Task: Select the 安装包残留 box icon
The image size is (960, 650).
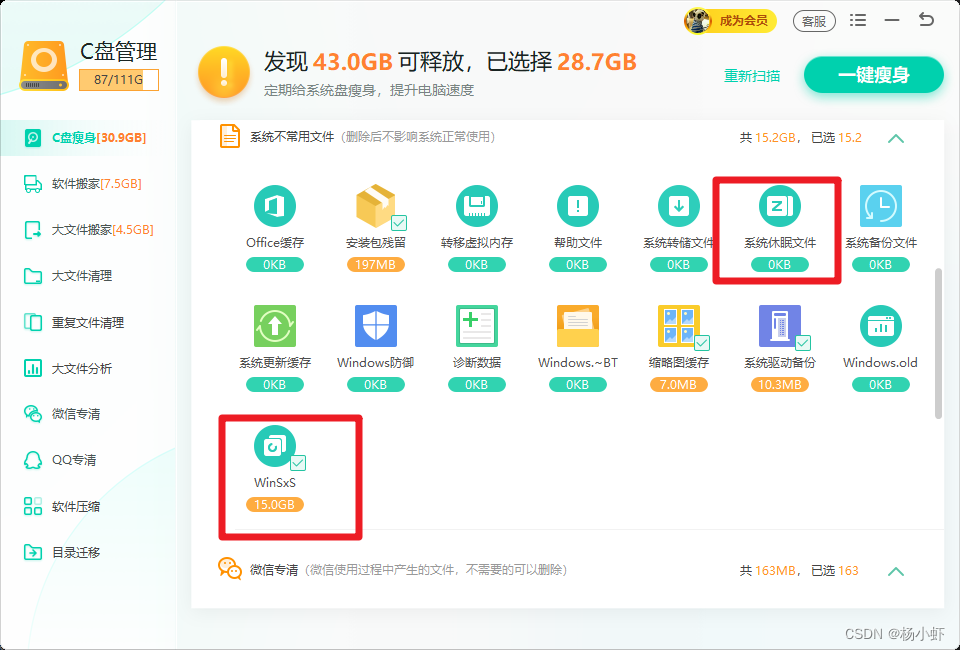Action: pos(375,206)
